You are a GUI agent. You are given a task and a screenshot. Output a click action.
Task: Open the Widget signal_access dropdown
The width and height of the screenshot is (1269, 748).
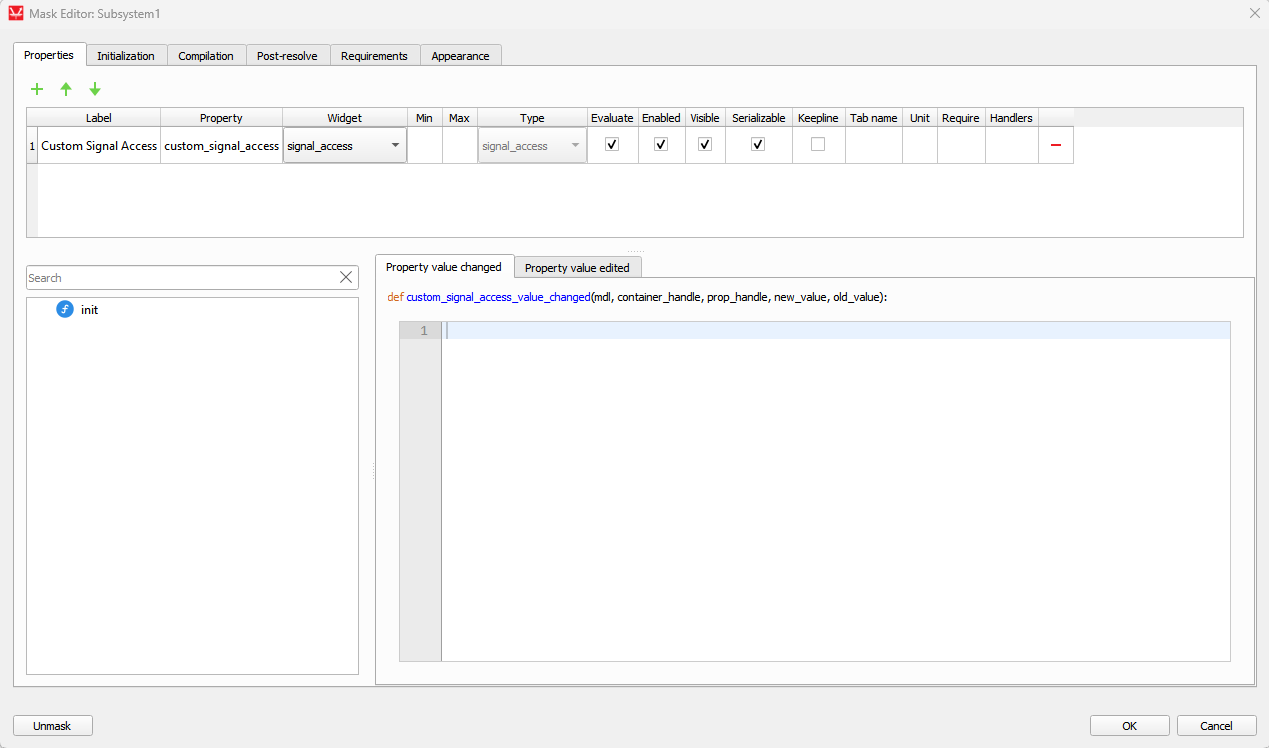[344, 146]
